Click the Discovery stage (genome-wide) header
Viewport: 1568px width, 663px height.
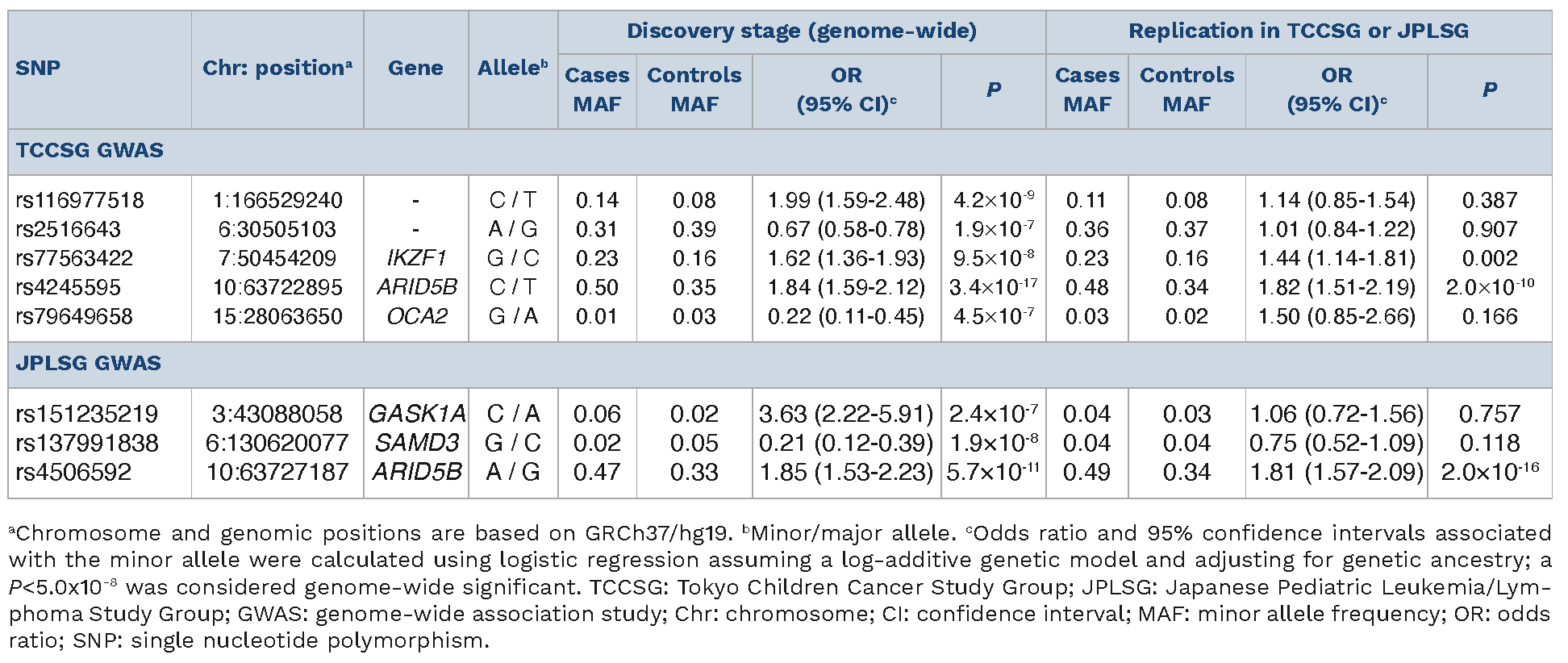click(801, 31)
